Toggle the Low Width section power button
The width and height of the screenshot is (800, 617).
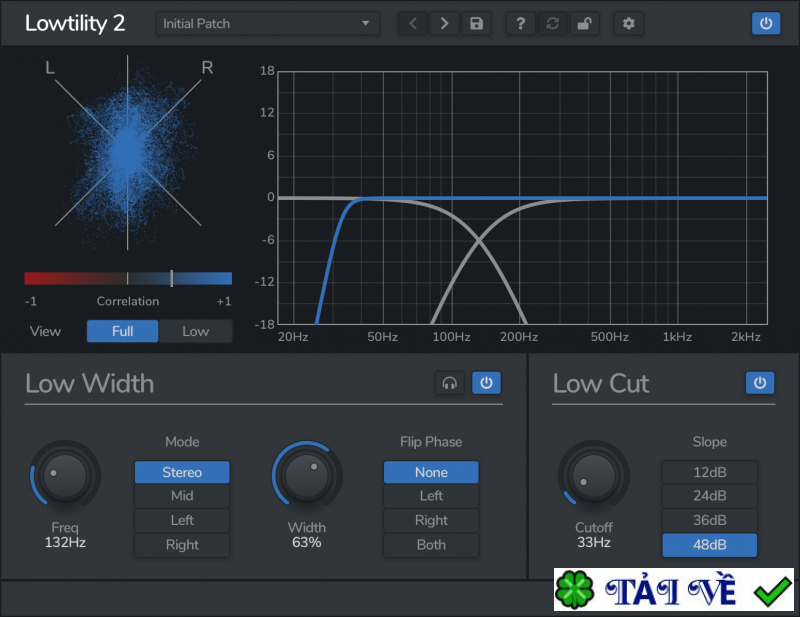pyautogui.click(x=487, y=383)
